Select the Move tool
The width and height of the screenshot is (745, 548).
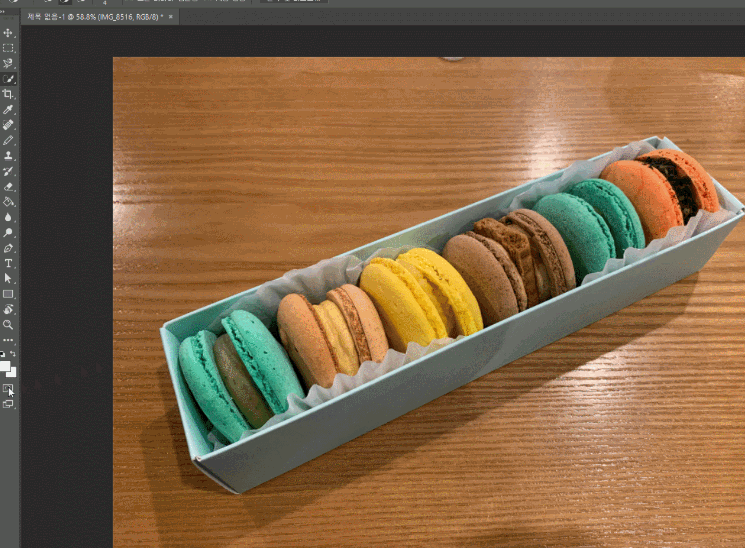click(x=8, y=33)
